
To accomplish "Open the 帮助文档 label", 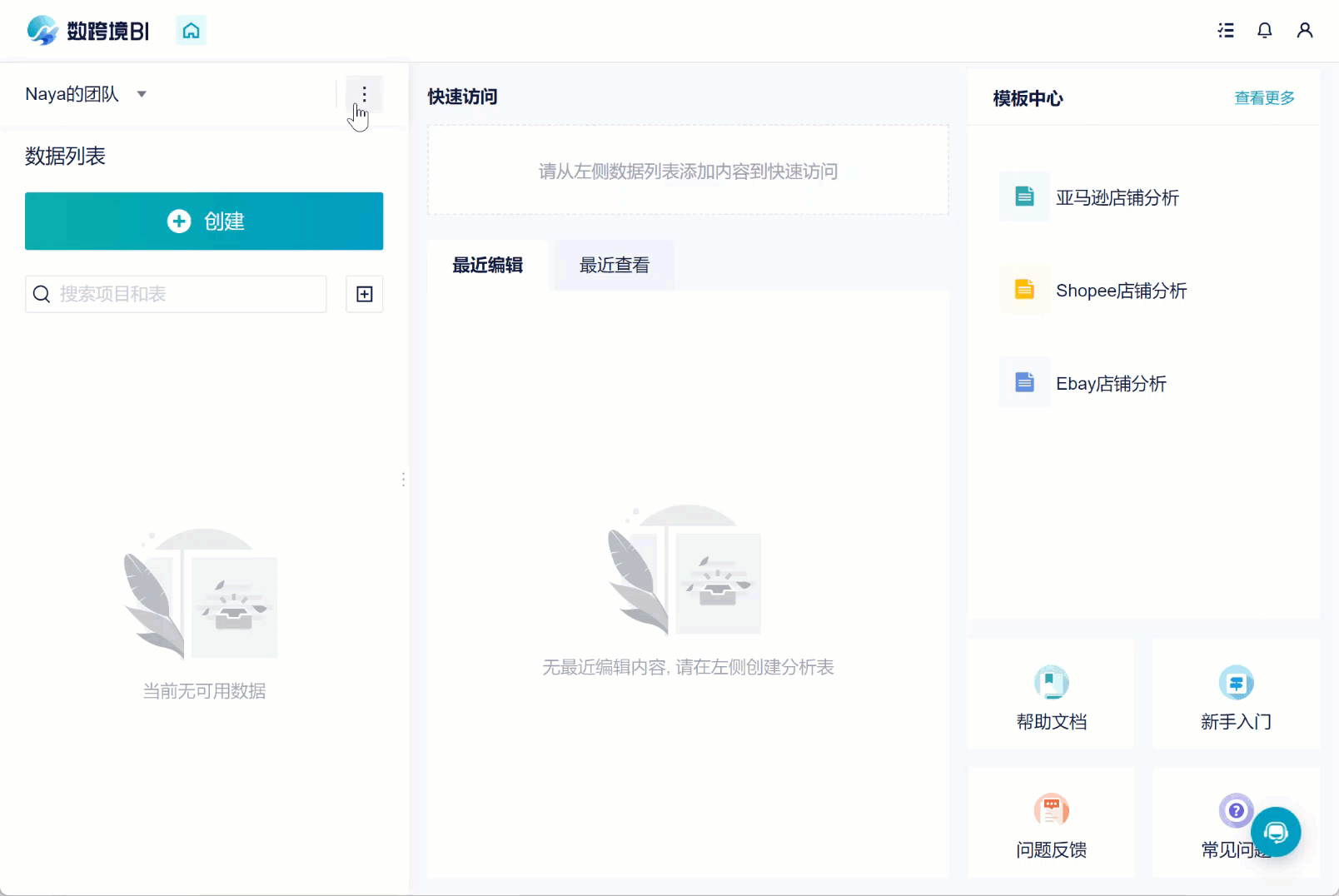I will pos(1052,722).
